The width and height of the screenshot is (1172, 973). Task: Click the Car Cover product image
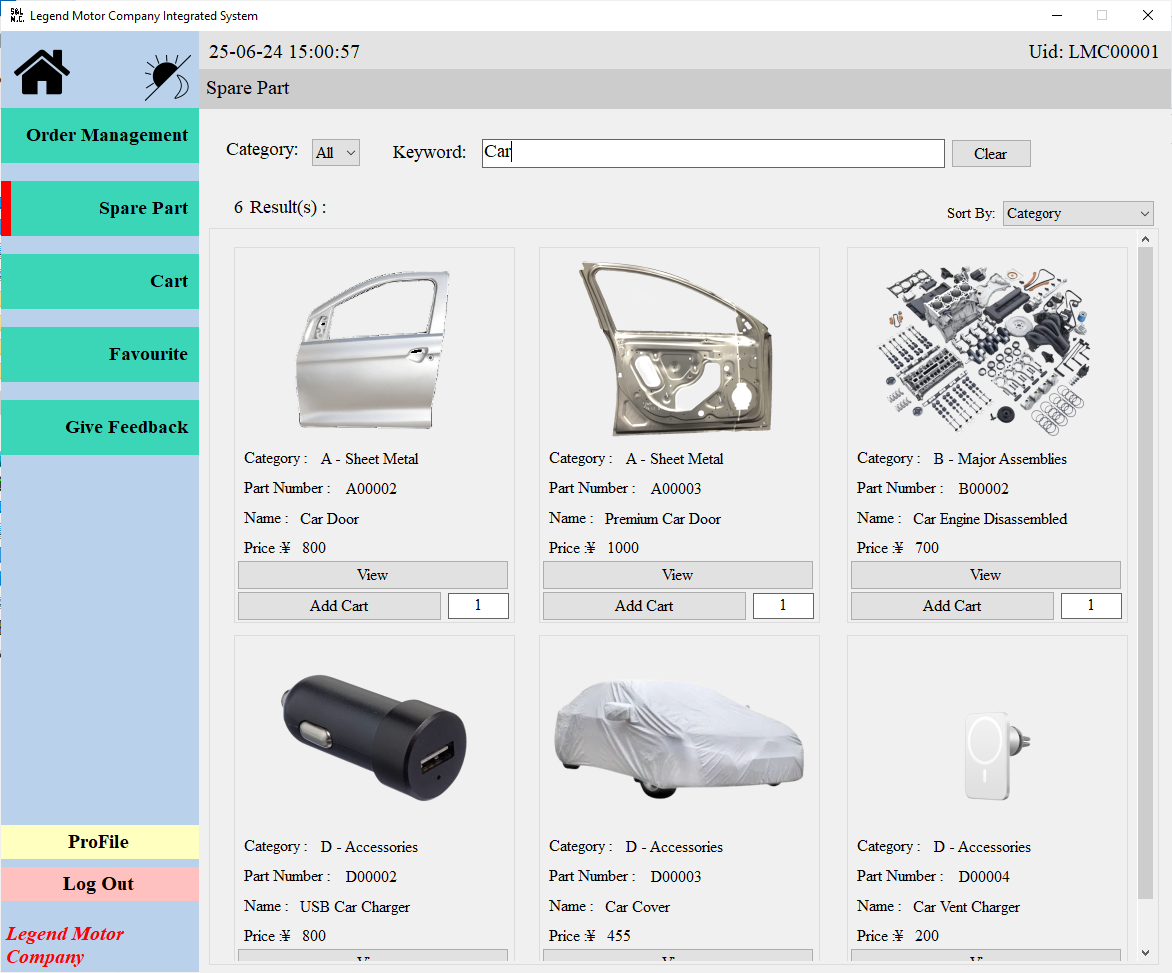(x=678, y=740)
